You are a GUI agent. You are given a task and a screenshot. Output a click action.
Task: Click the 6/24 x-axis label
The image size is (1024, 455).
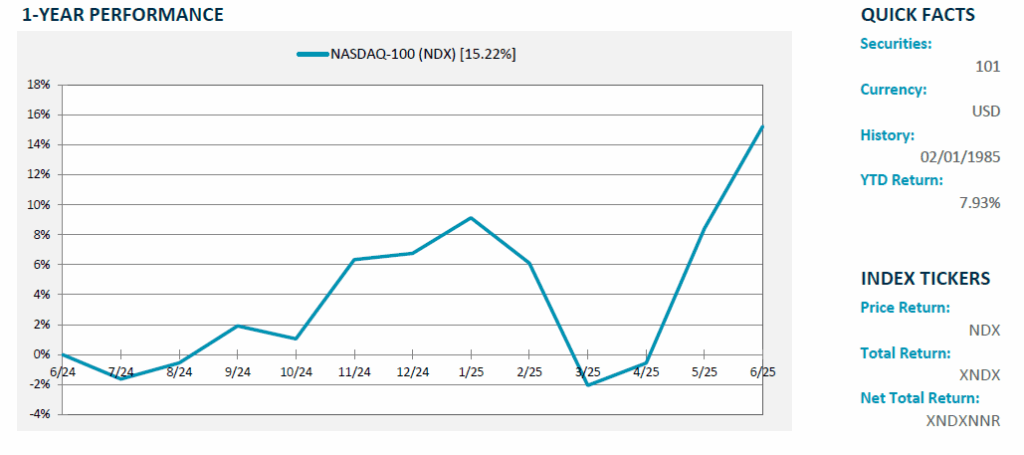pyautogui.click(x=62, y=373)
